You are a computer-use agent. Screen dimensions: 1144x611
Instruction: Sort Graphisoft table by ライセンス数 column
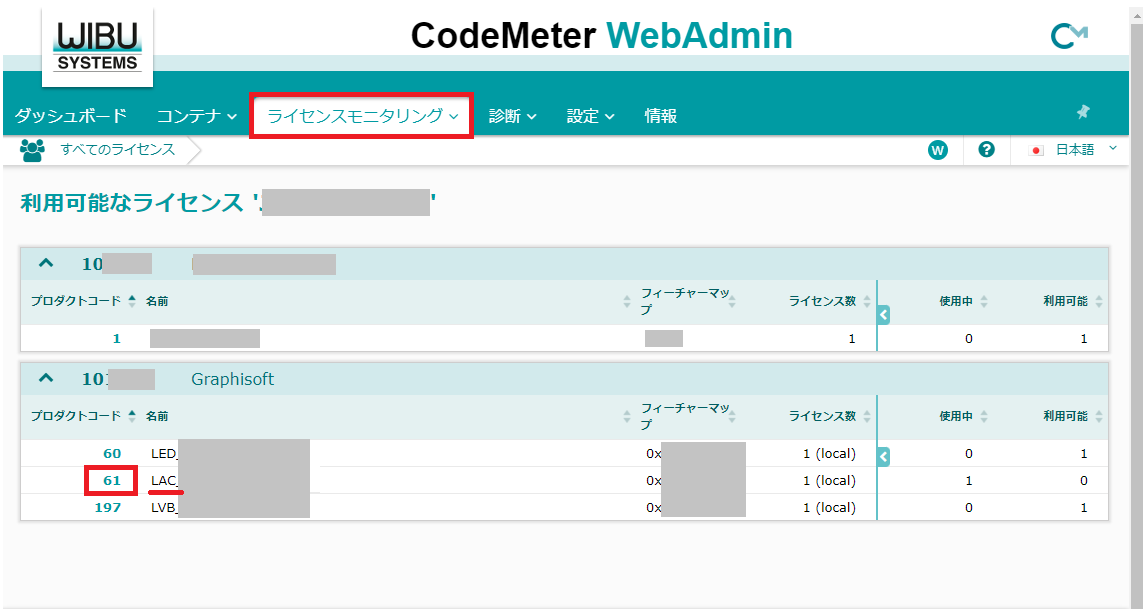coord(830,416)
